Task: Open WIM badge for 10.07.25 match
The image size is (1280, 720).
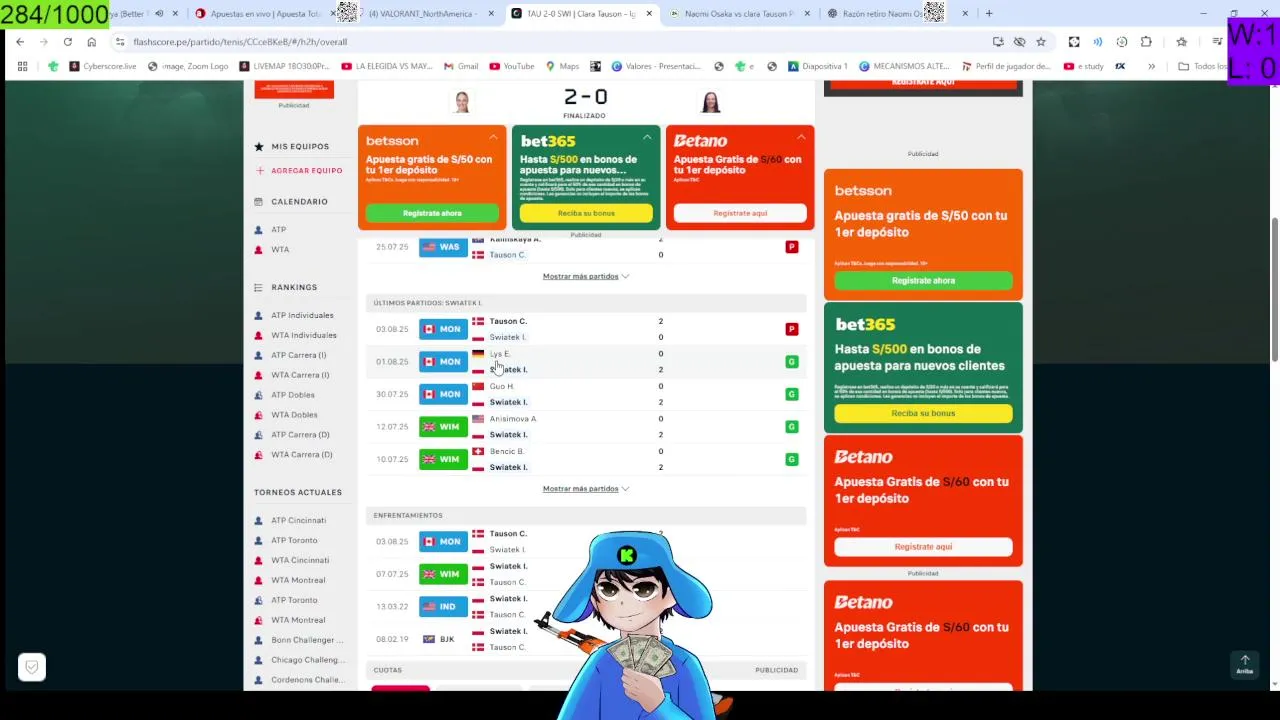Action: [443, 459]
